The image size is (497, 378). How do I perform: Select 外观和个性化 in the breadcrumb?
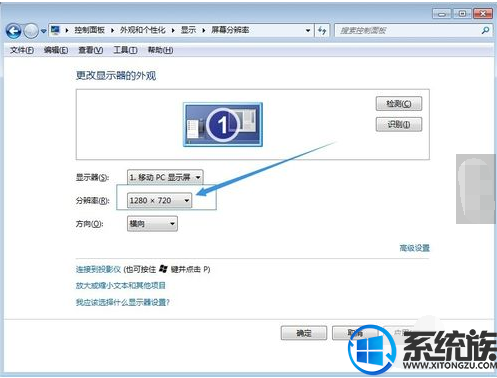(x=143, y=30)
